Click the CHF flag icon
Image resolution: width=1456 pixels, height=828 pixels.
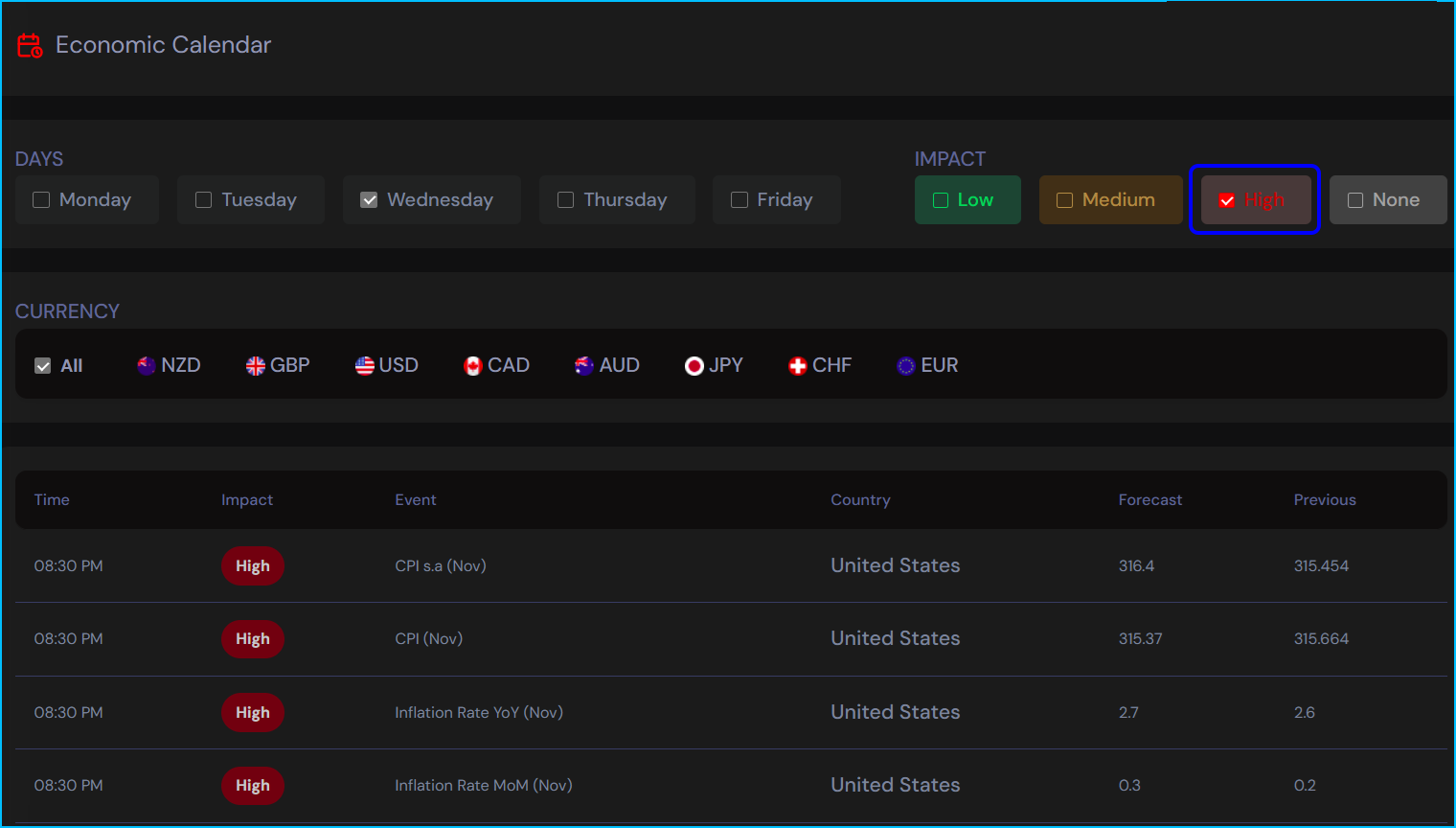tap(798, 366)
